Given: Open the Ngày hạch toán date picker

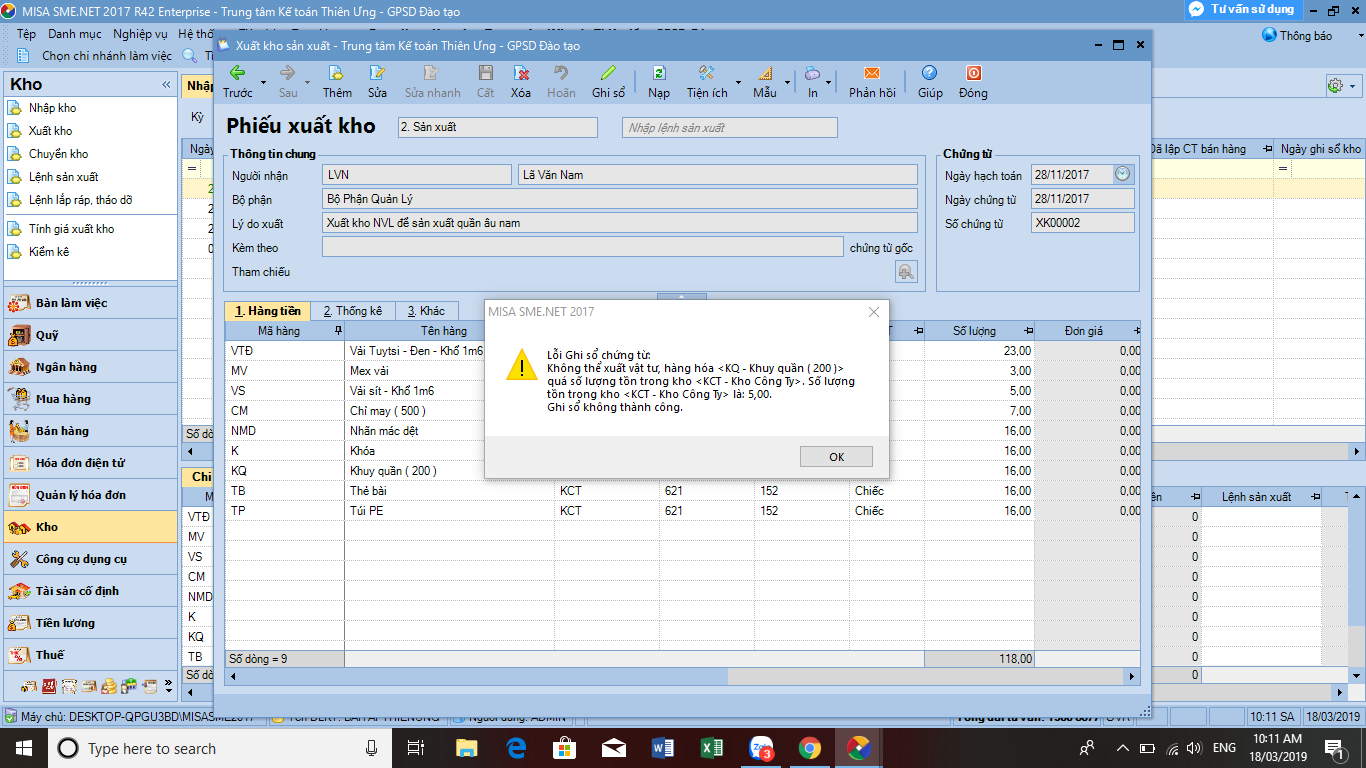Looking at the screenshot, I should click(1123, 174).
